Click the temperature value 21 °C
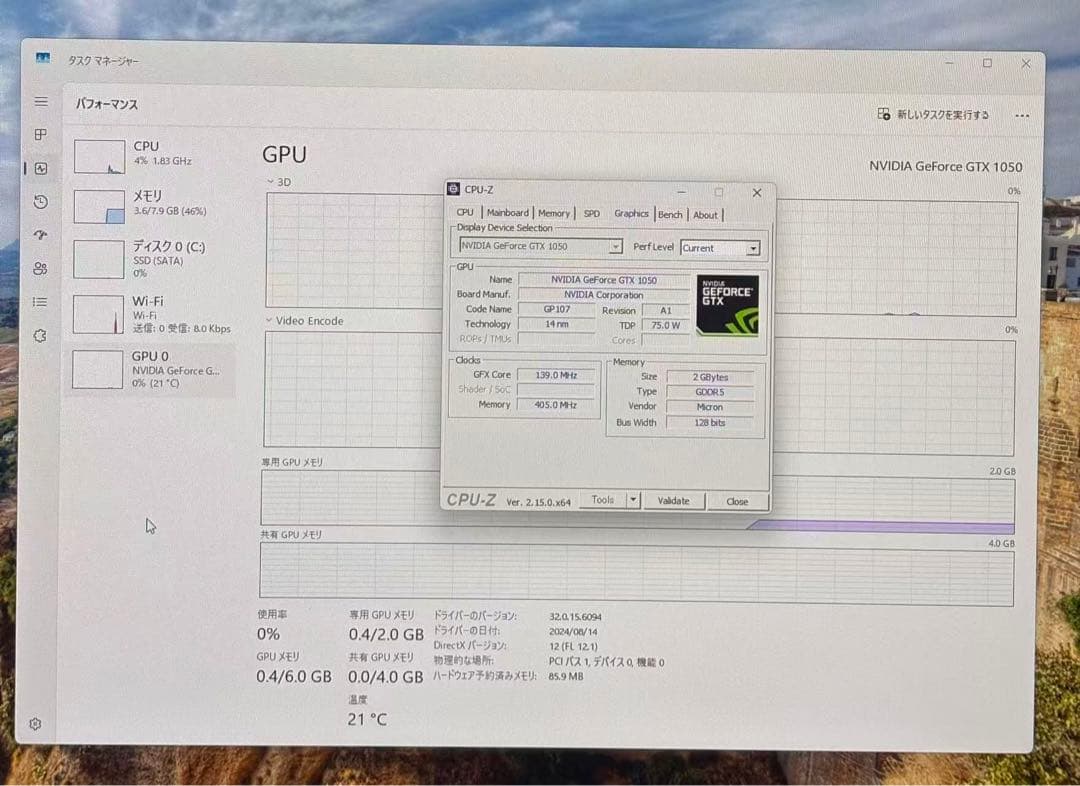The width and height of the screenshot is (1080, 786). [367, 719]
